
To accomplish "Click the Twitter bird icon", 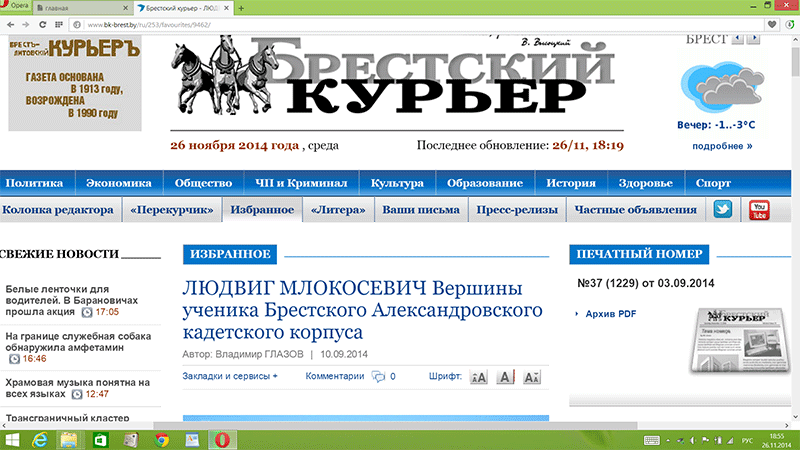I will pos(722,209).
